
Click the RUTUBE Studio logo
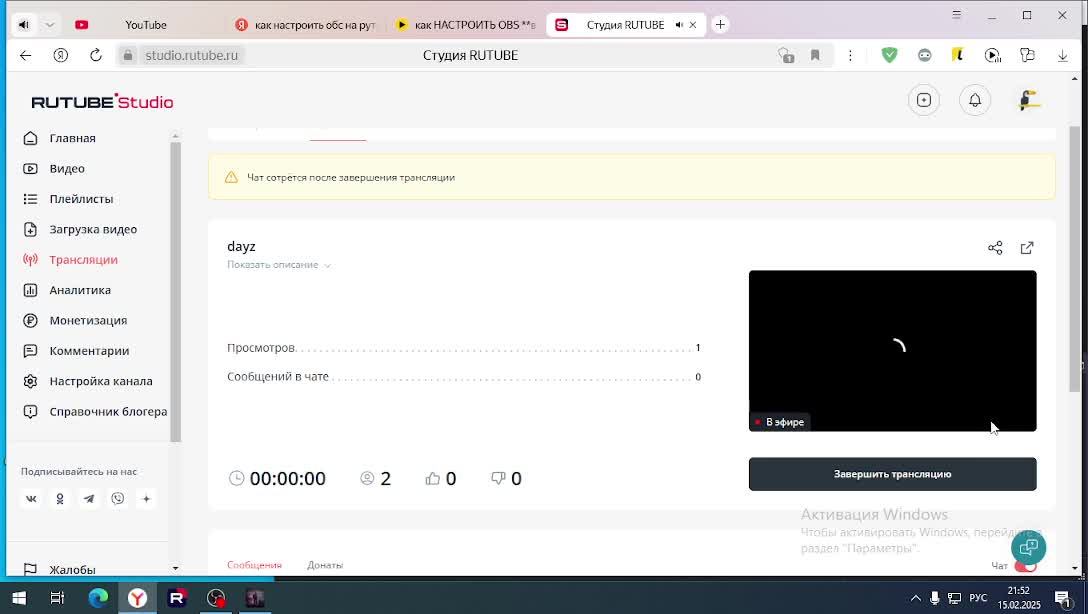coord(102,102)
